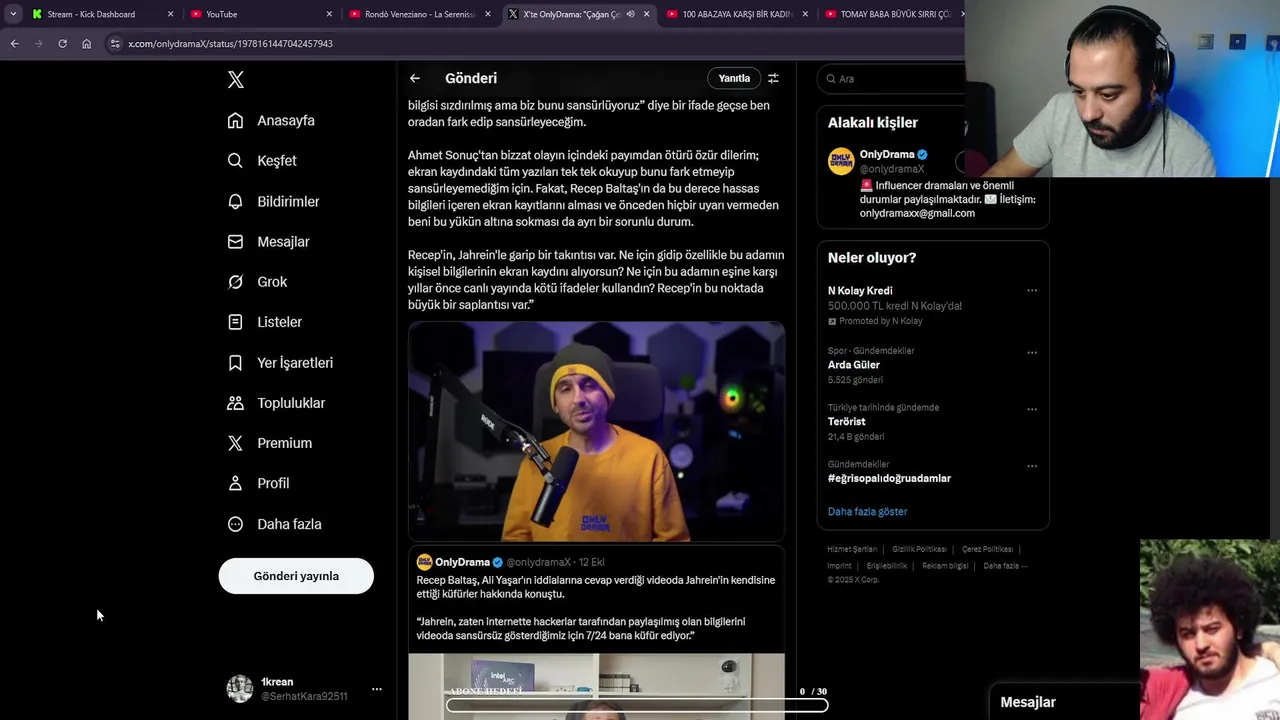1280x720 pixels.
Task: Open Premium X icon
Action: point(235,443)
